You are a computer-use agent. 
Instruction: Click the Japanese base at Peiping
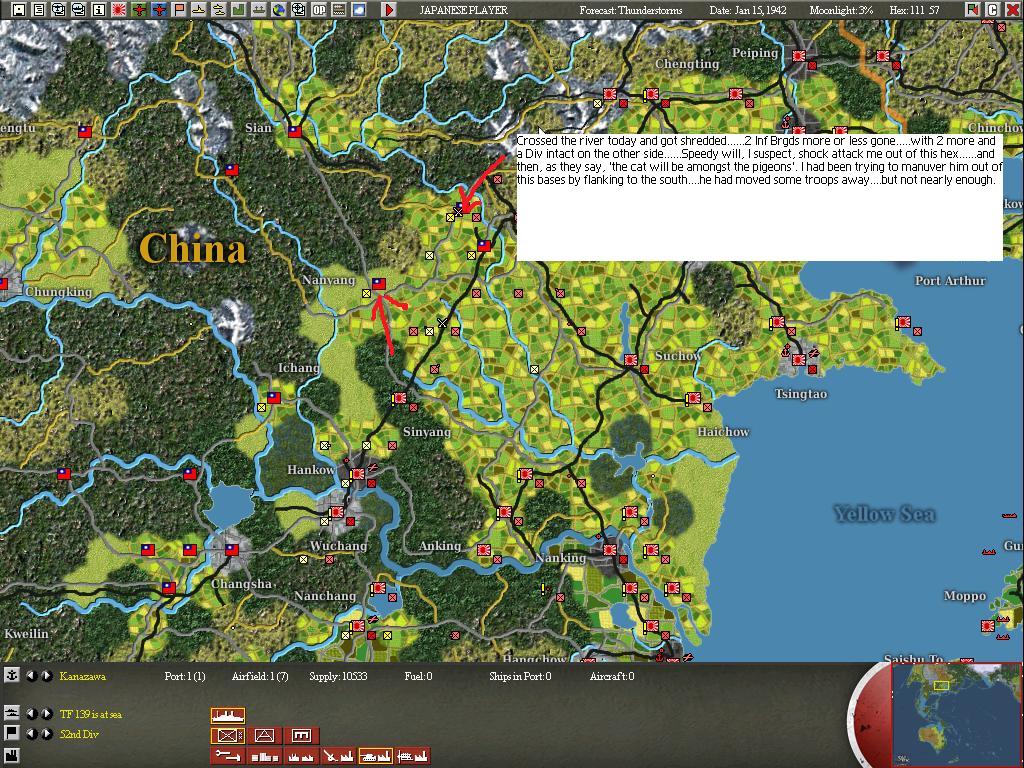[x=798, y=56]
